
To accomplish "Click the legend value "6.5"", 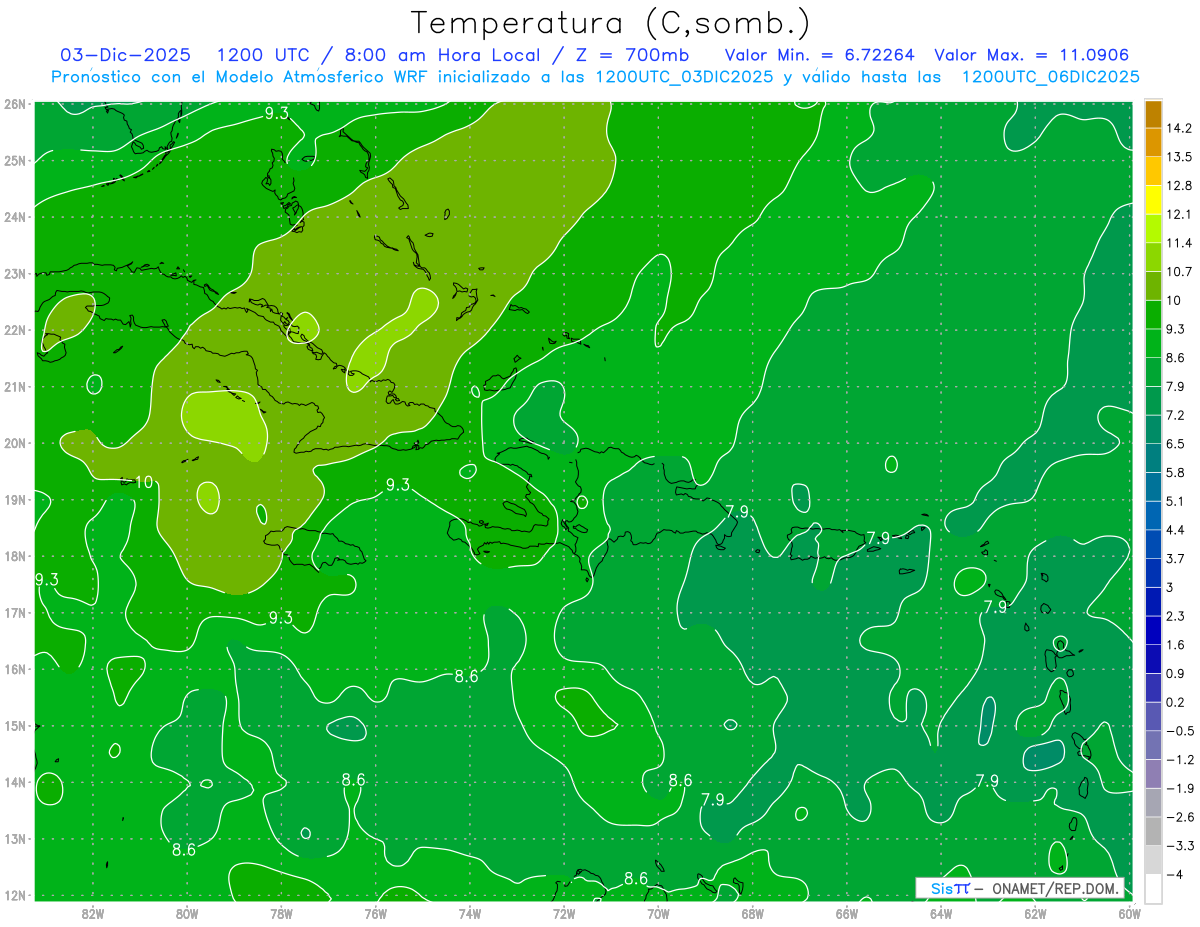I will click(x=1176, y=443).
